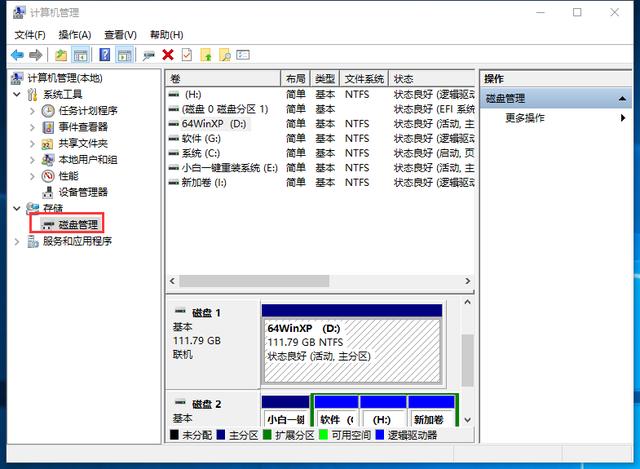Expand the 任务计划程序 tree node
Image resolution: width=640 pixels, height=469 pixels.
coord(32,111)
